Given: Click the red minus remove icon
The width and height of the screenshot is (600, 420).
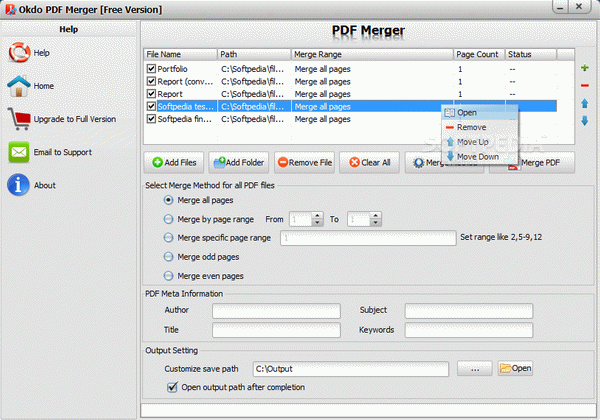Looking at the screenshot, I should pos(585,85).
